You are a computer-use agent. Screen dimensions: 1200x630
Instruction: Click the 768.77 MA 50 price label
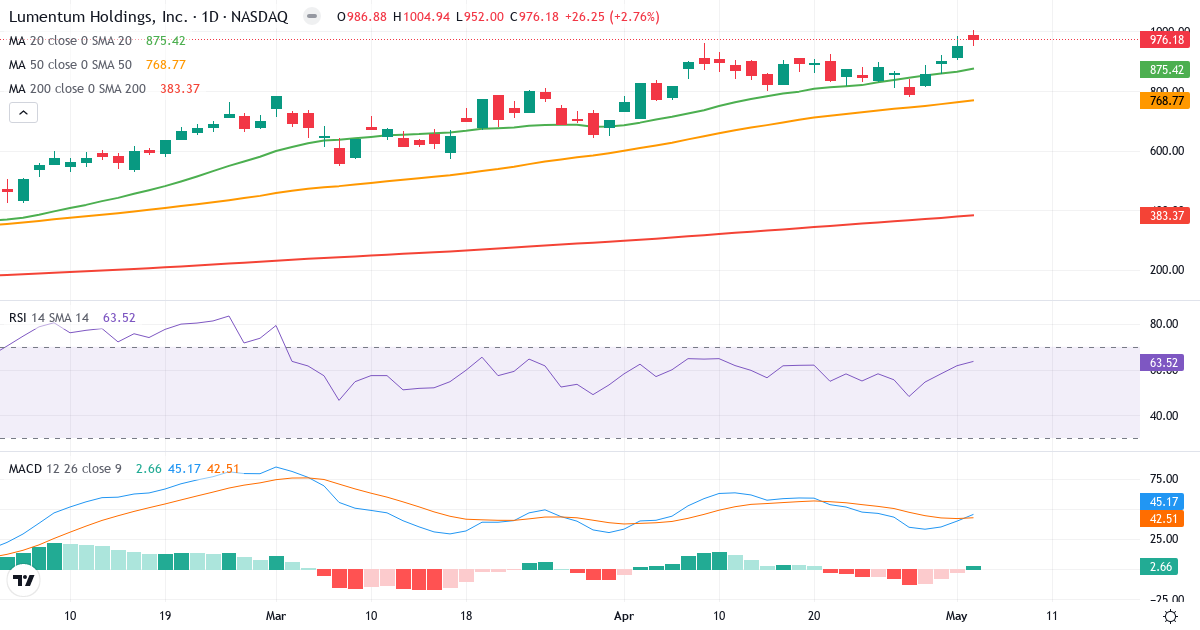1164,101
